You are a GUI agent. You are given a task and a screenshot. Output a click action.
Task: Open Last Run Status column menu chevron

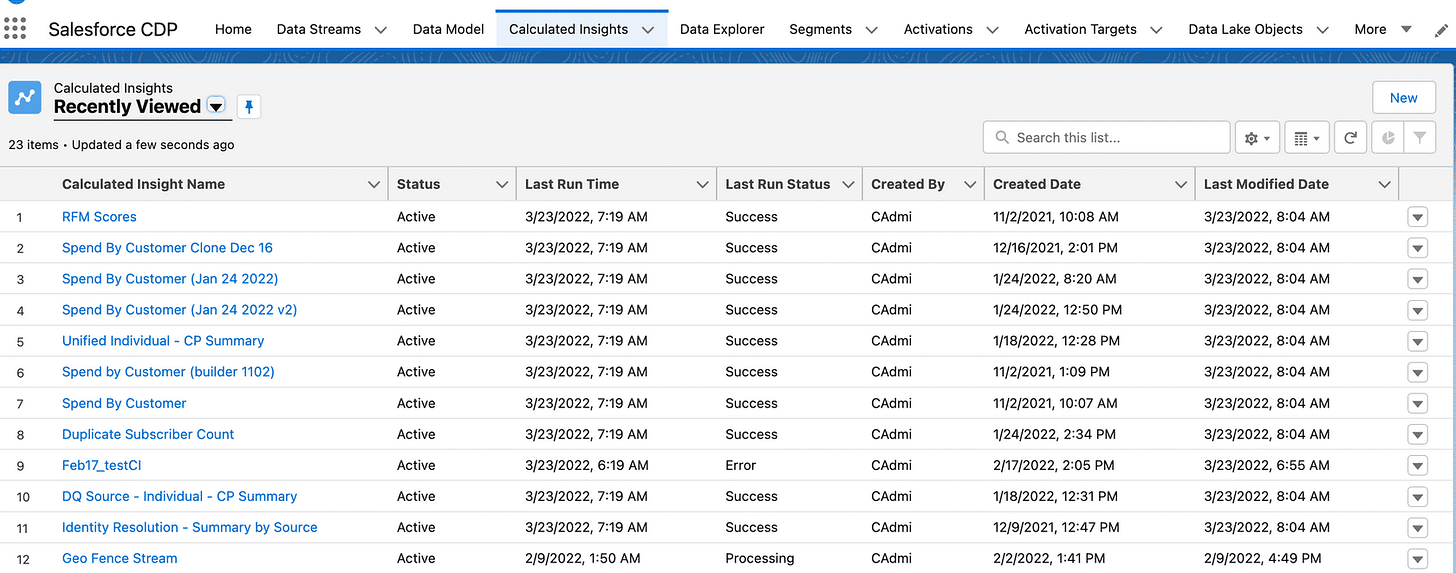click(x=848, y=184)
